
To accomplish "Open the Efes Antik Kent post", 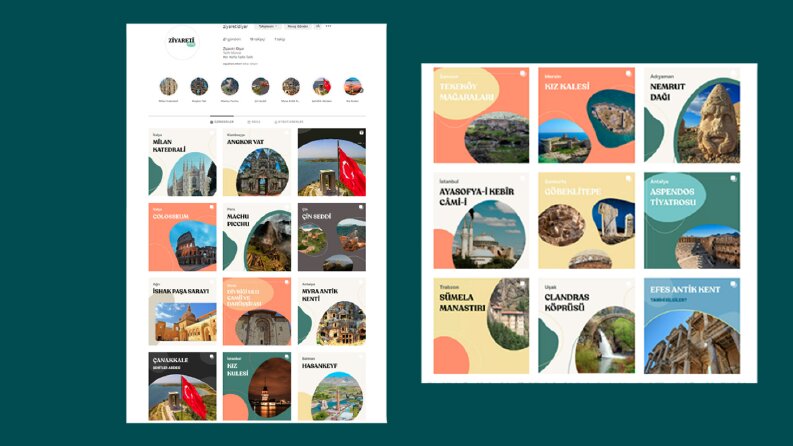I will (692, 326).
